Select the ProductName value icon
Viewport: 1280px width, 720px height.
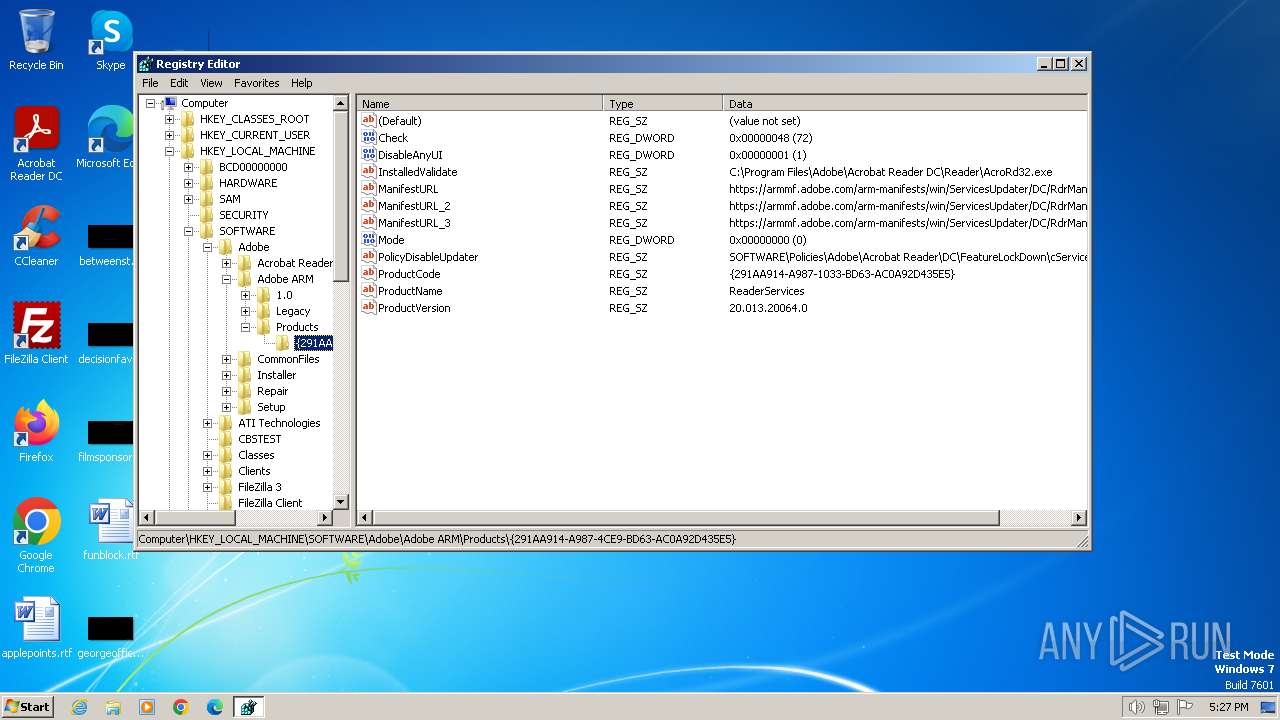tap(368, 291)
